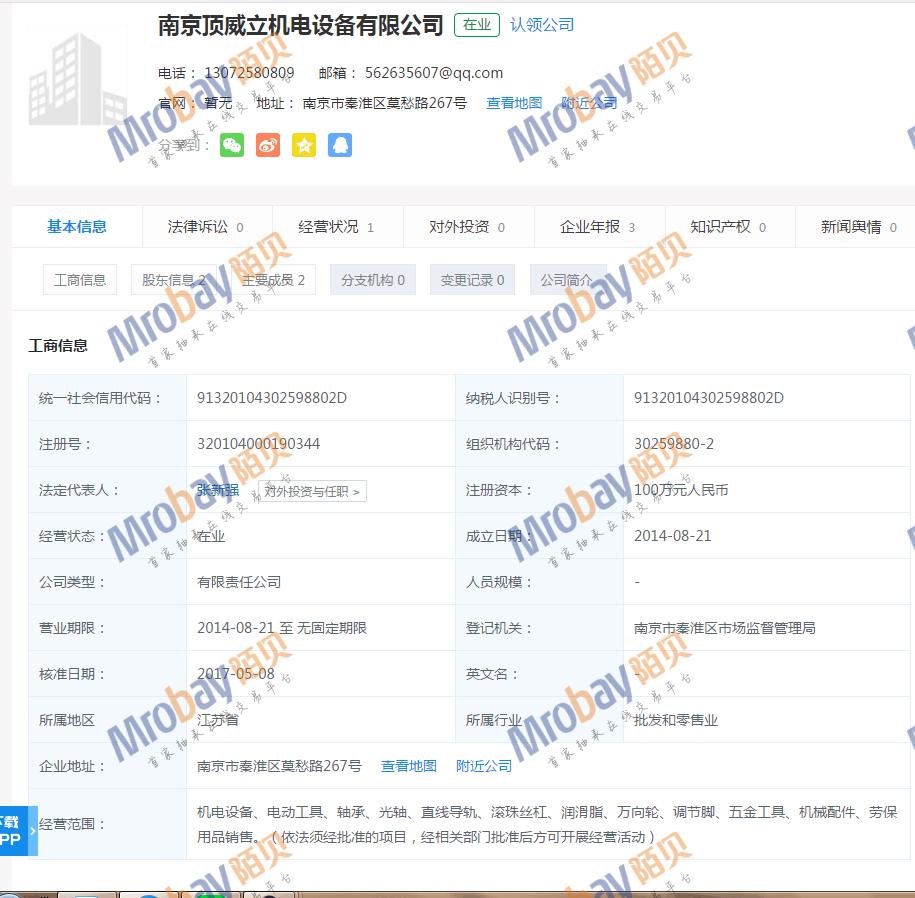Share to WeChat via green icon
The image size is (915, 898).
(x=232, y=145)
